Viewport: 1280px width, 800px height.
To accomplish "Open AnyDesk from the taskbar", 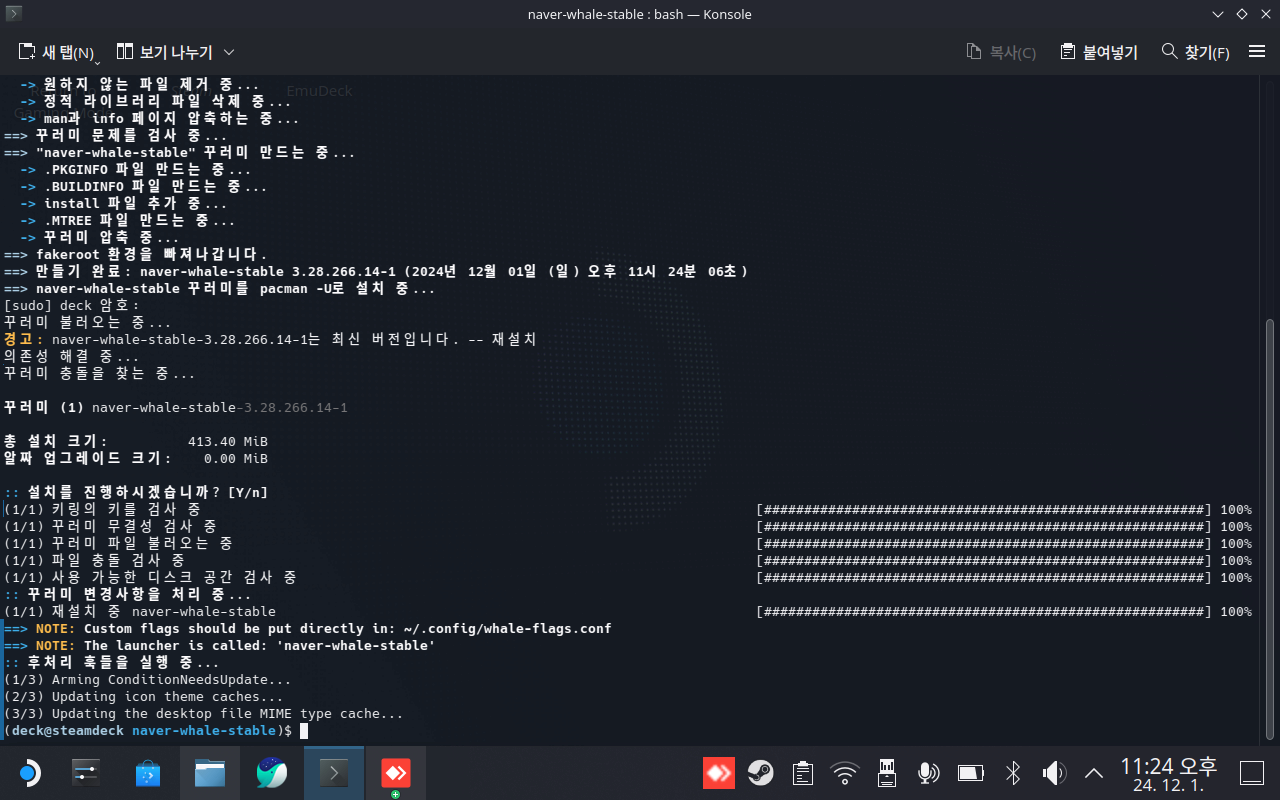I will tap(395, 773).
